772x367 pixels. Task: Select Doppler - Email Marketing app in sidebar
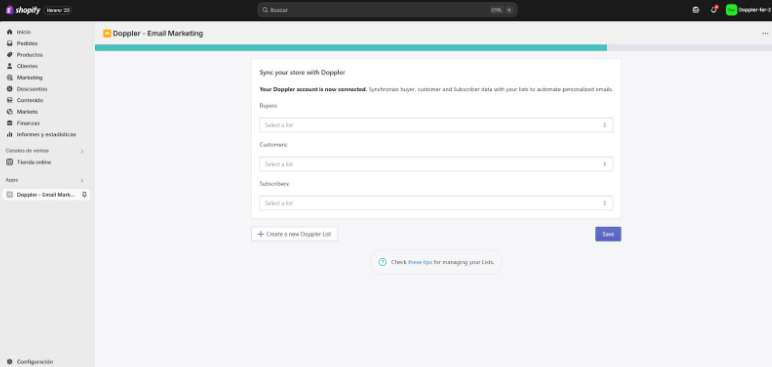click(x=46, y=195)
